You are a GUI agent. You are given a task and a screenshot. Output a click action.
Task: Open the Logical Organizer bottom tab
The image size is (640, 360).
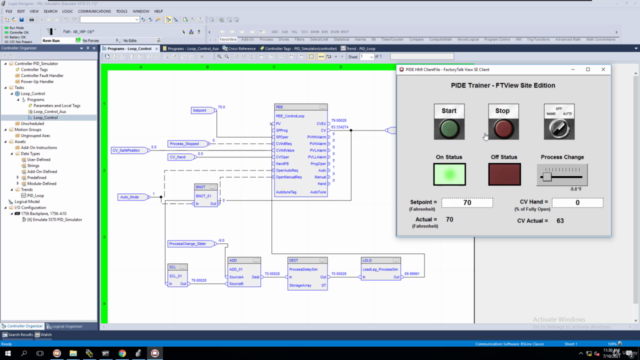pos(64,326)
